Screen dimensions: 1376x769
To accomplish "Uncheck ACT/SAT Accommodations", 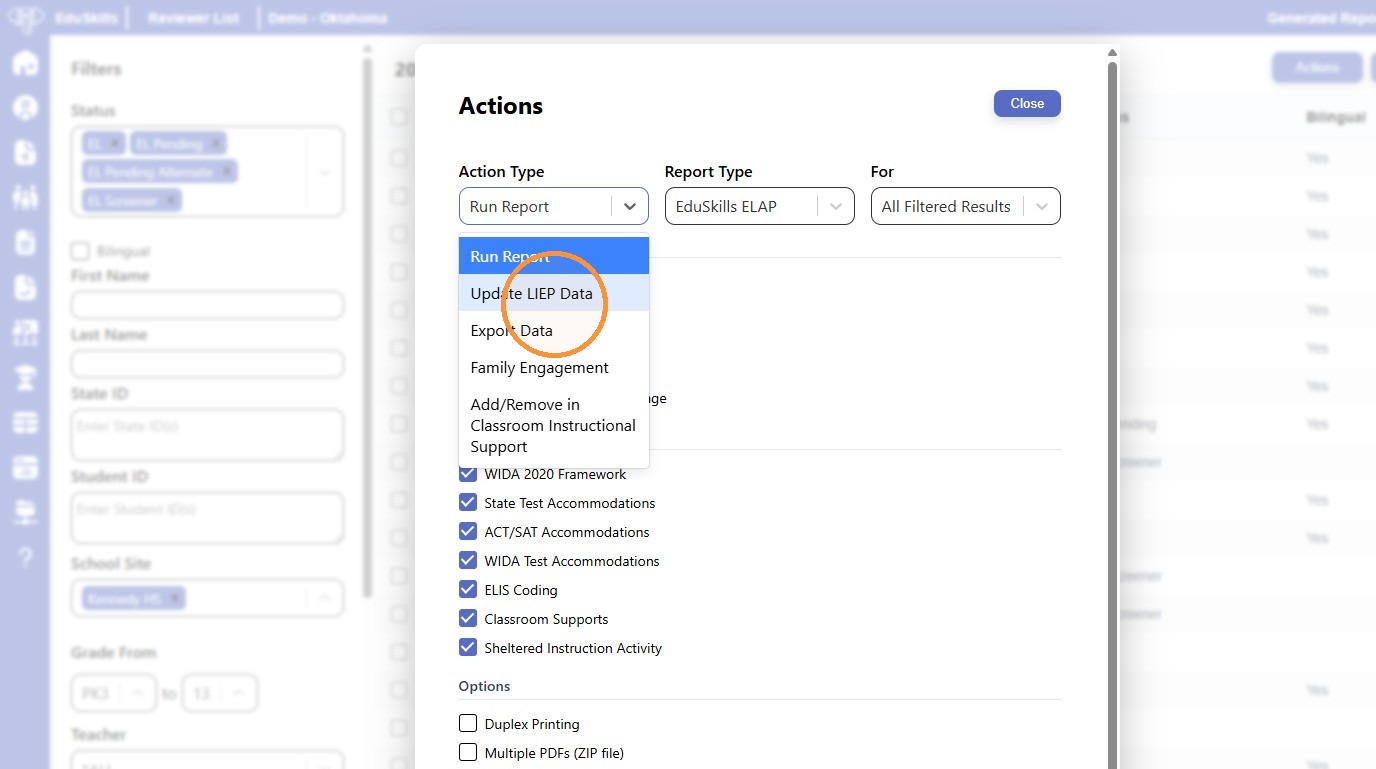I will coord(468,531).
